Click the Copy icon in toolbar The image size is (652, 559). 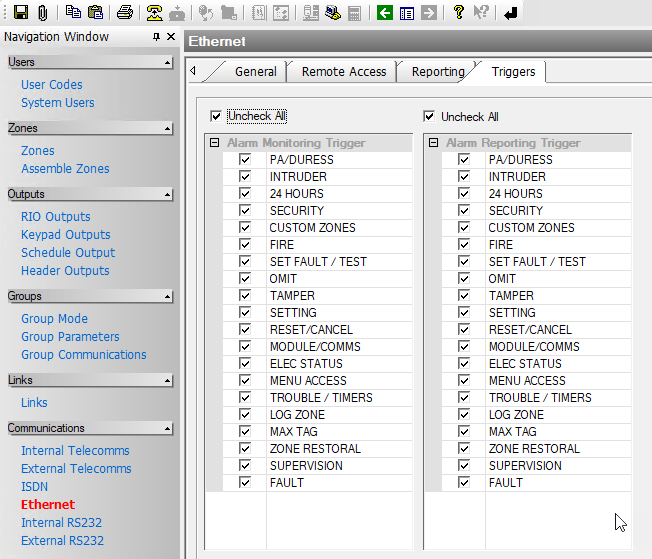(73, 12)
